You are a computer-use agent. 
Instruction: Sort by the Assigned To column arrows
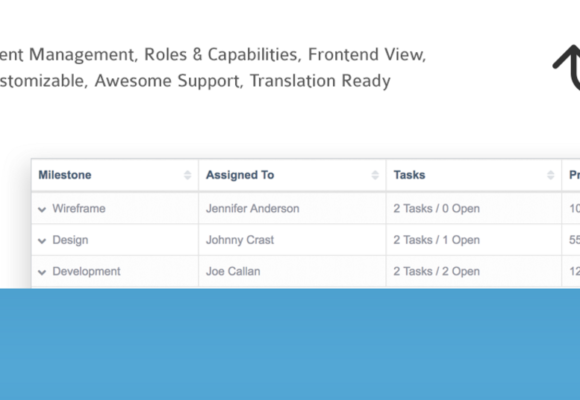tap(375, 175)
